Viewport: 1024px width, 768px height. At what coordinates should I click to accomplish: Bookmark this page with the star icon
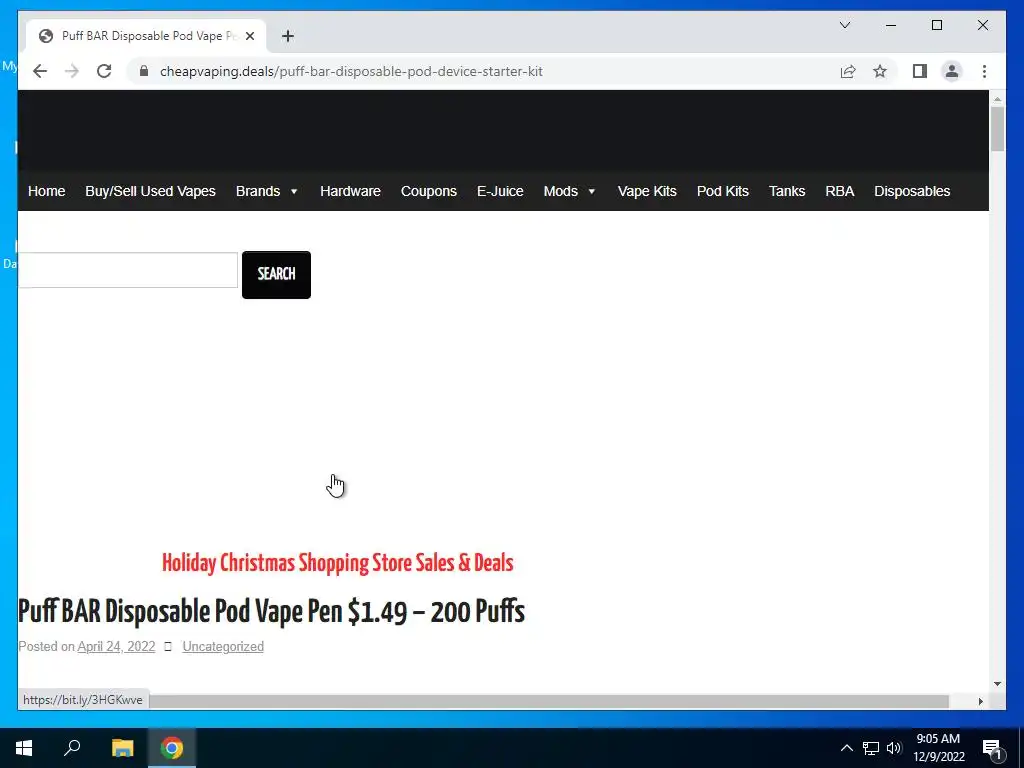(880, 71)
